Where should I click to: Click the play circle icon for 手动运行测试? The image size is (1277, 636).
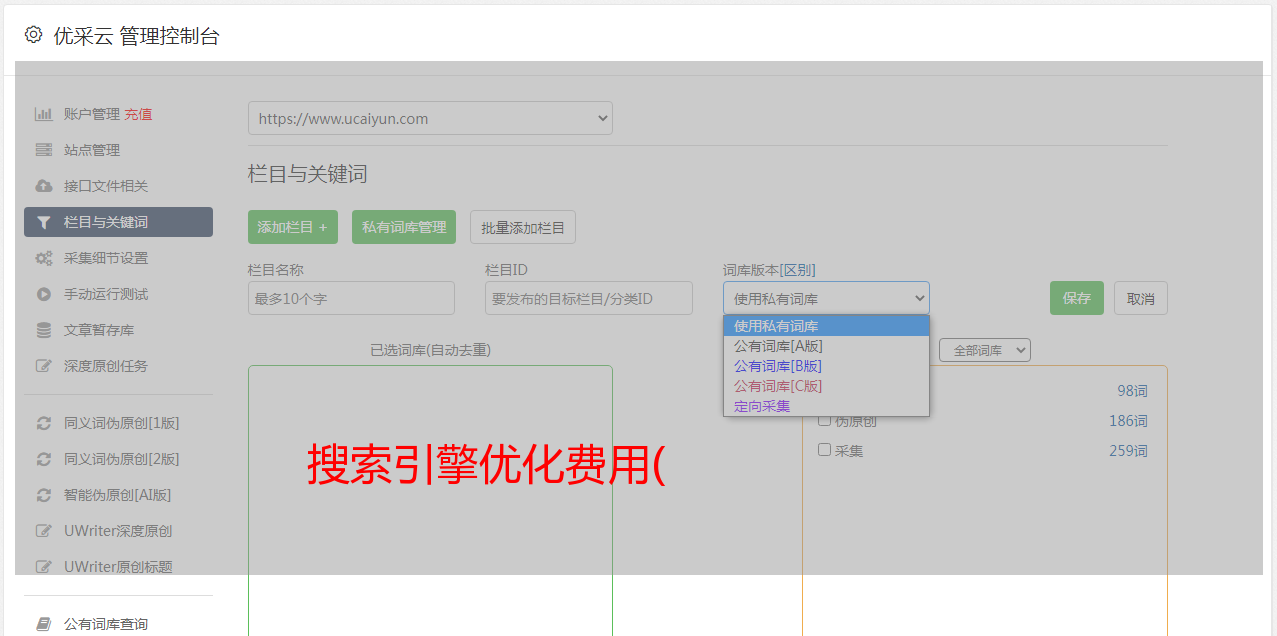pos(44,294)
